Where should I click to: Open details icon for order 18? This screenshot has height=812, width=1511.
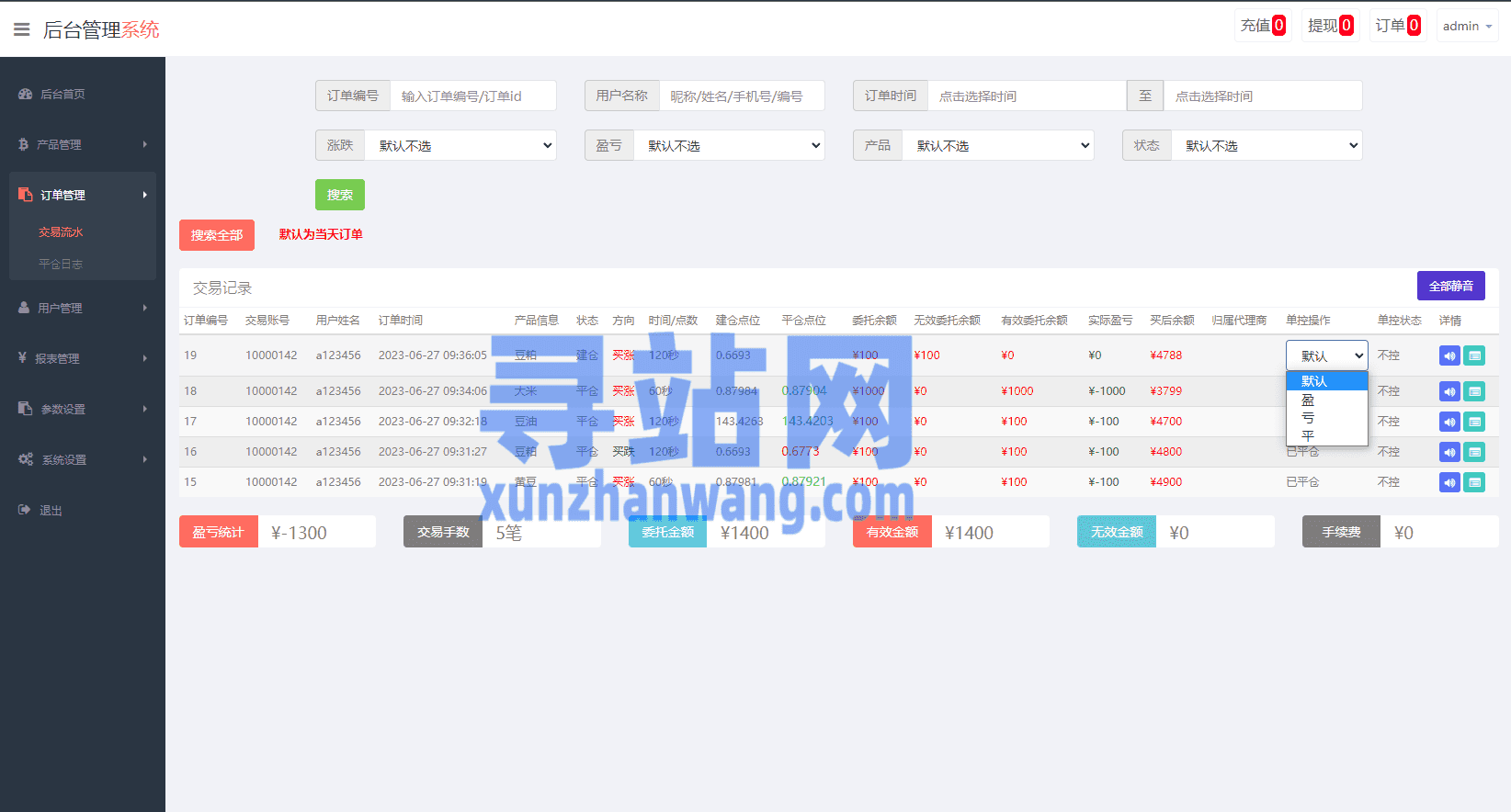[x=1474, y=391]
